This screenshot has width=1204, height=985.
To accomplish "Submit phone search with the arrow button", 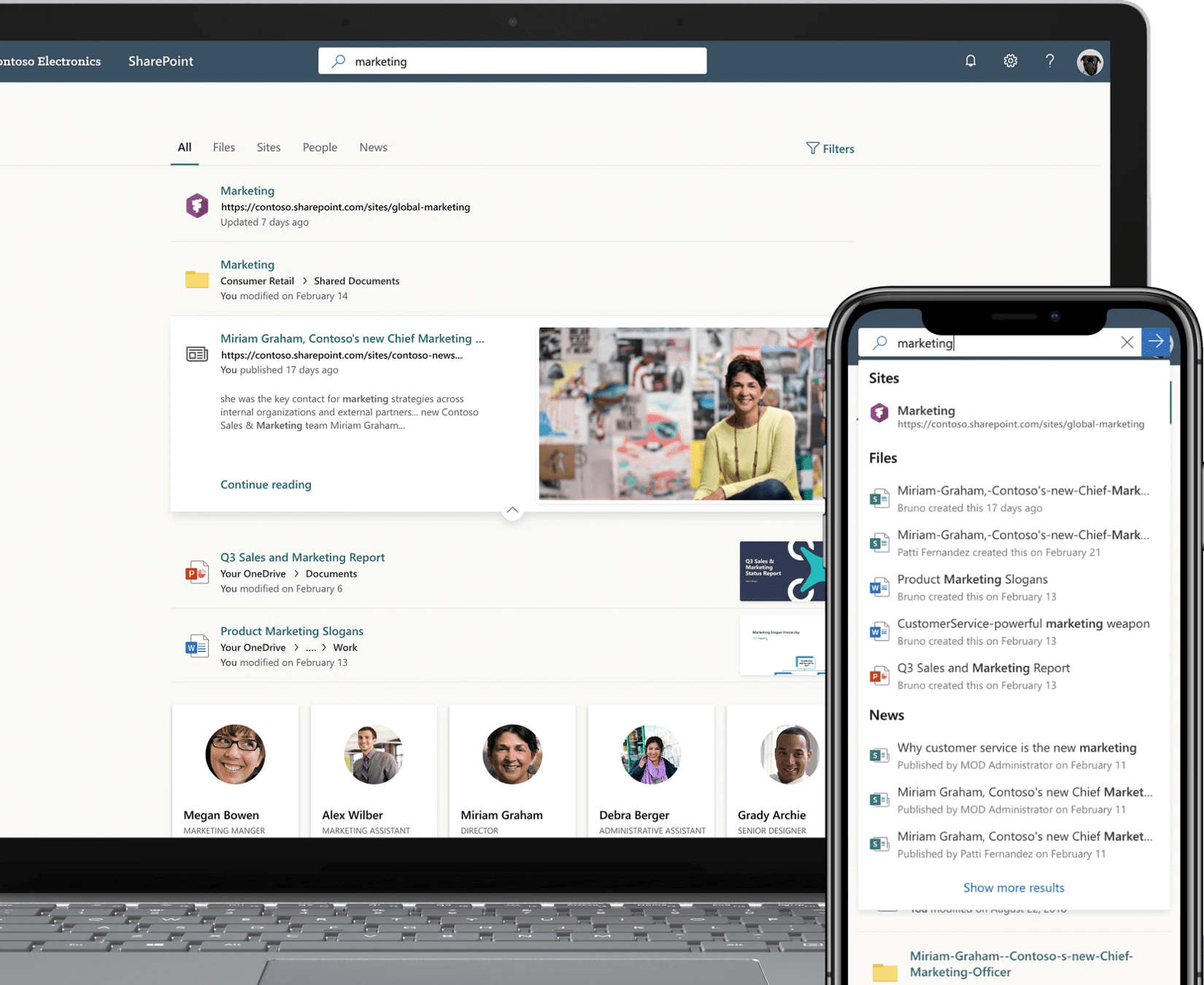I will (x=1156, y=341).
